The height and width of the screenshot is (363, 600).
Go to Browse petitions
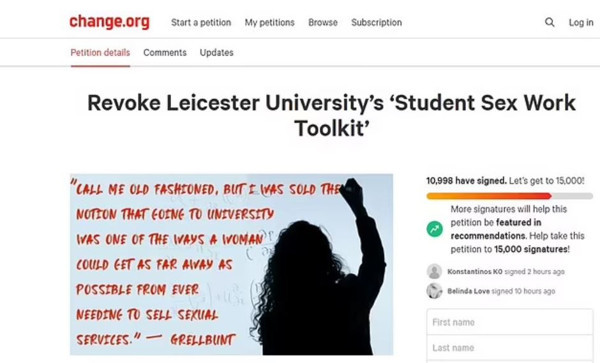tap(323, 23)
